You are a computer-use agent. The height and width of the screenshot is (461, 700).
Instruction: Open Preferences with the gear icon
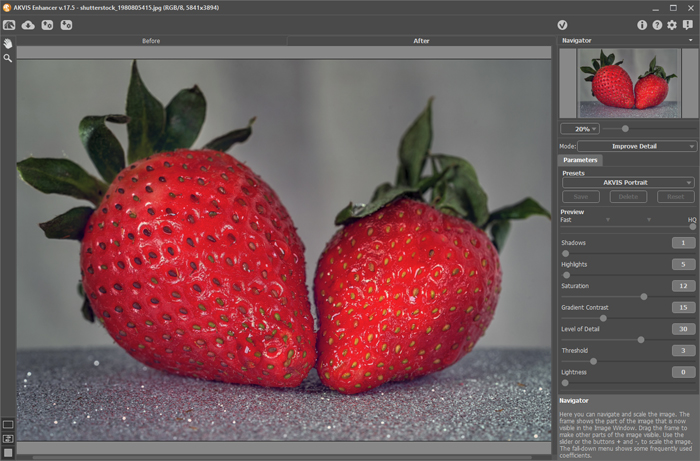coord(672,24)
